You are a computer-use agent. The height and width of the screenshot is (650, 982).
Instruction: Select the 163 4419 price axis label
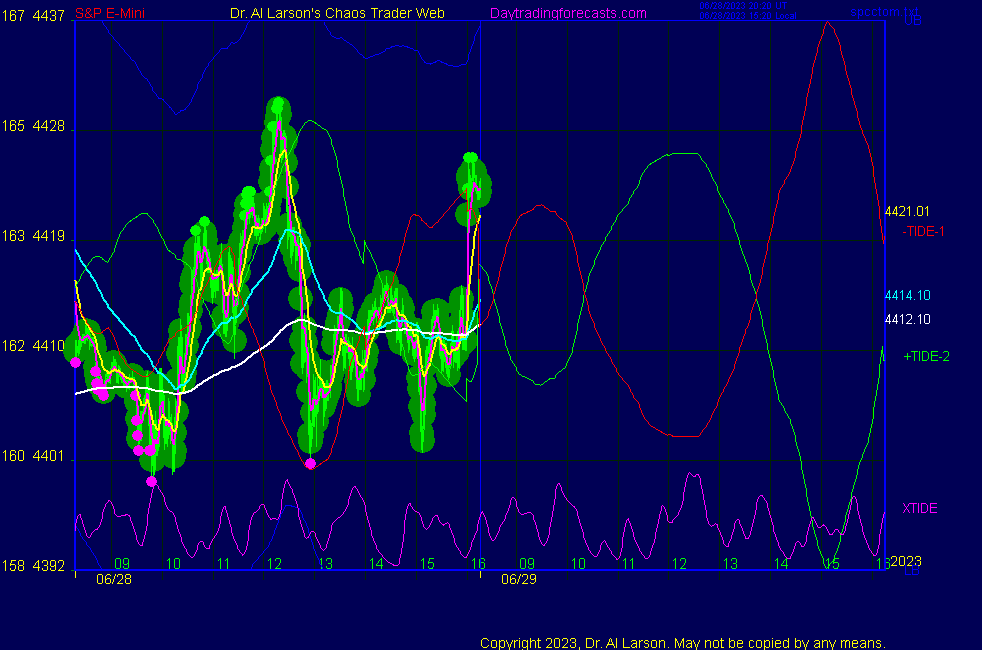(x=33, y=236)
